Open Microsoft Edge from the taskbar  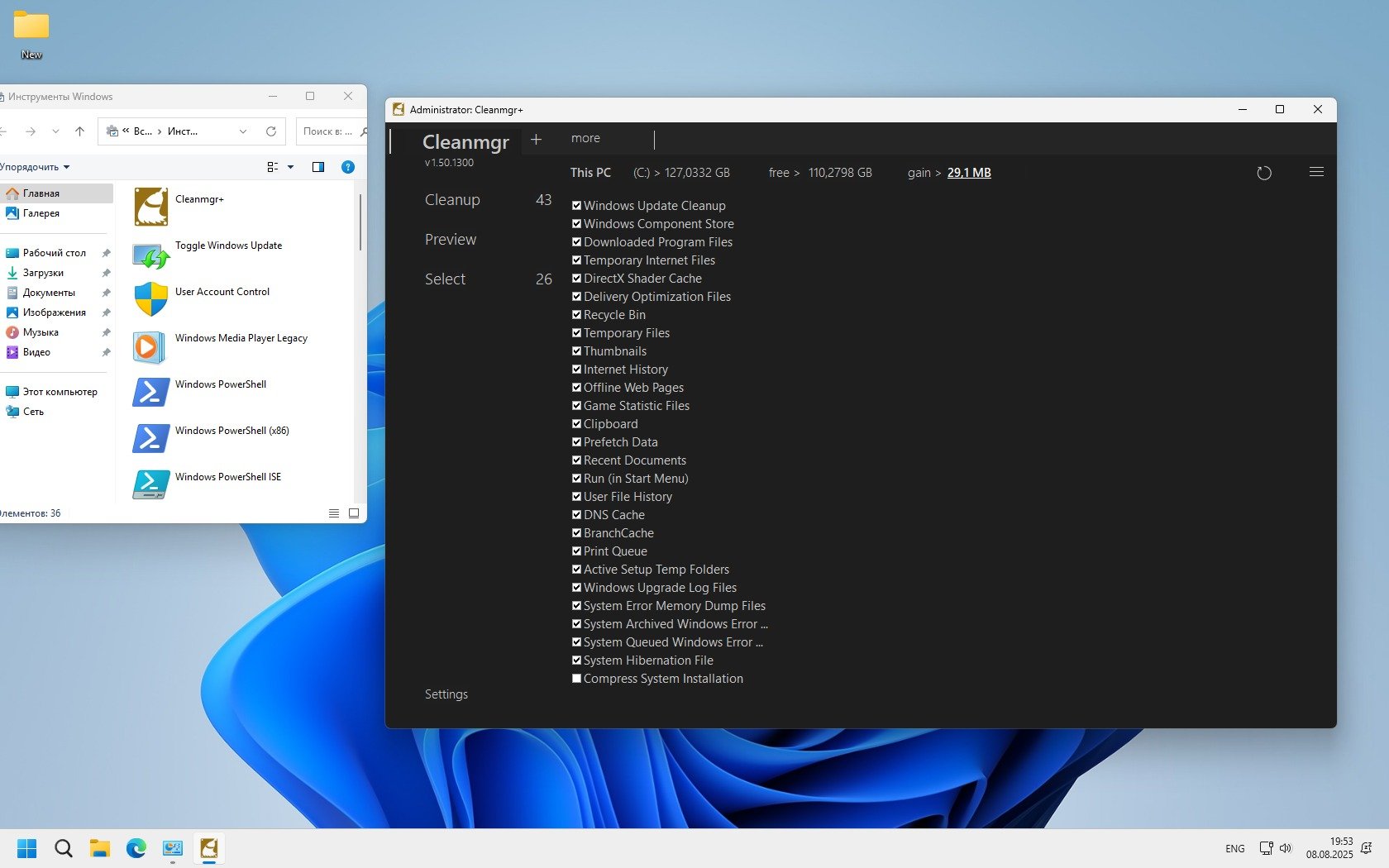pos(136,848)
